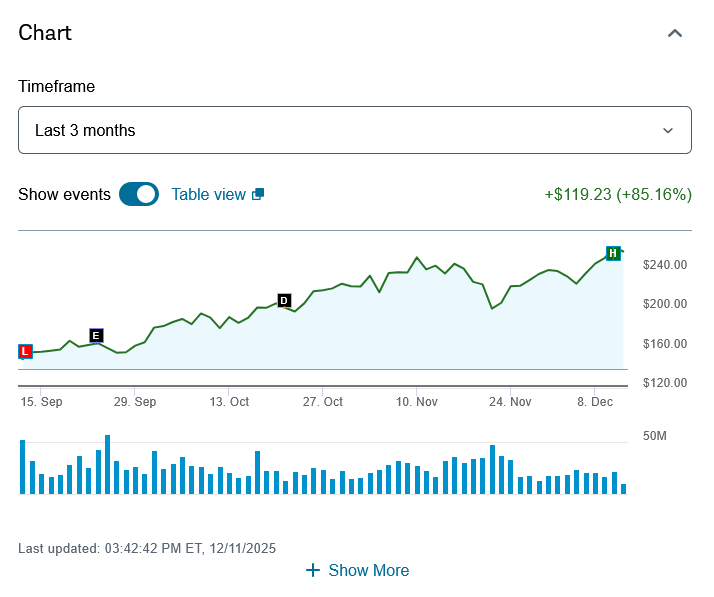Toggle the Show events switch off
Image resolution: width=714 pixels, height=597 pixels.
[139, 194]
